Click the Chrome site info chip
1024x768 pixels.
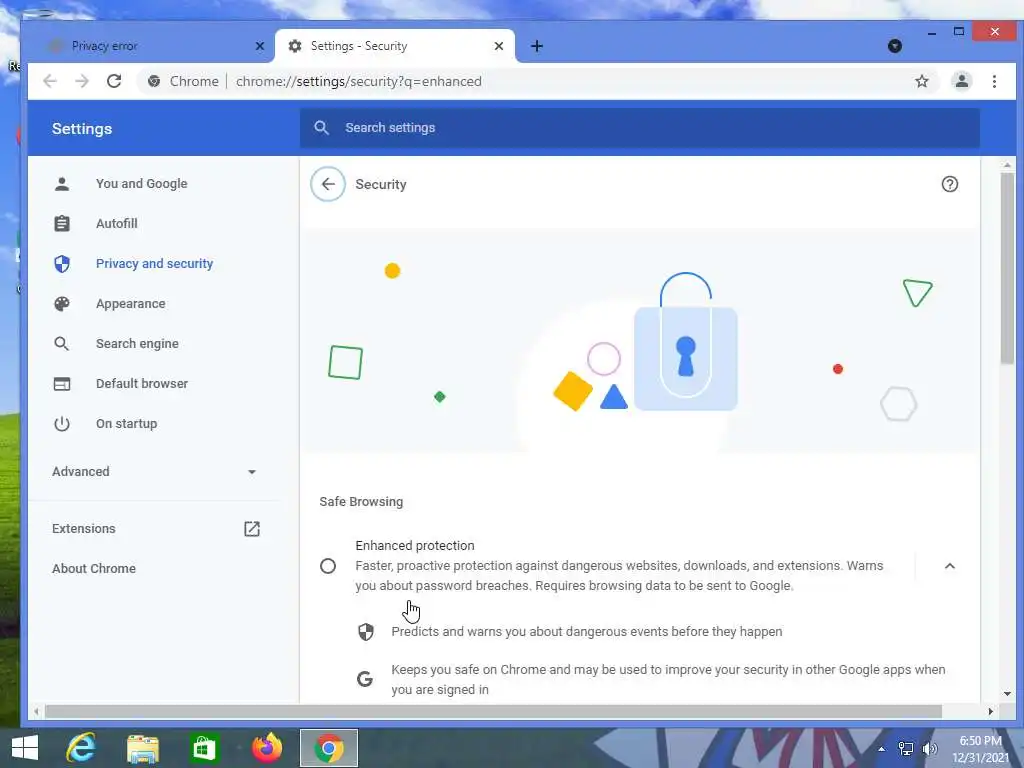tap(184, 81)
